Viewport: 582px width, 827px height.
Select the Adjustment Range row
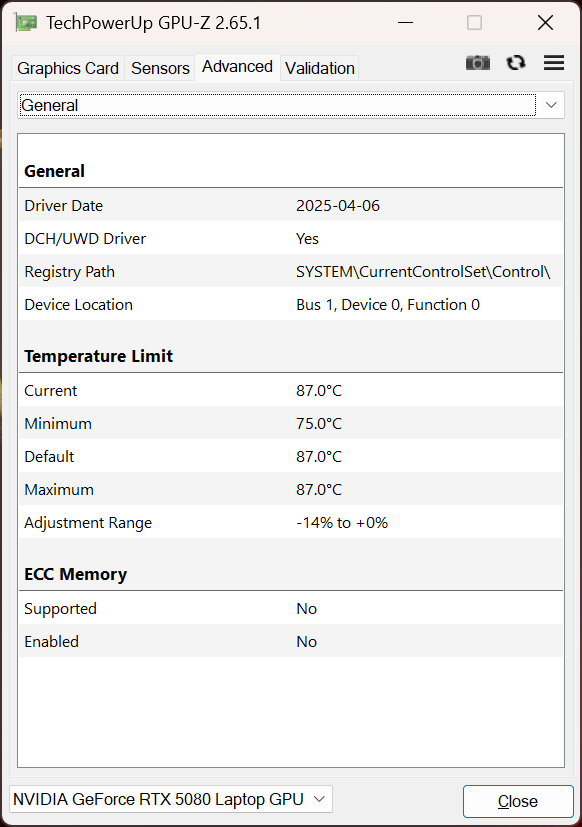pos(291,522)
